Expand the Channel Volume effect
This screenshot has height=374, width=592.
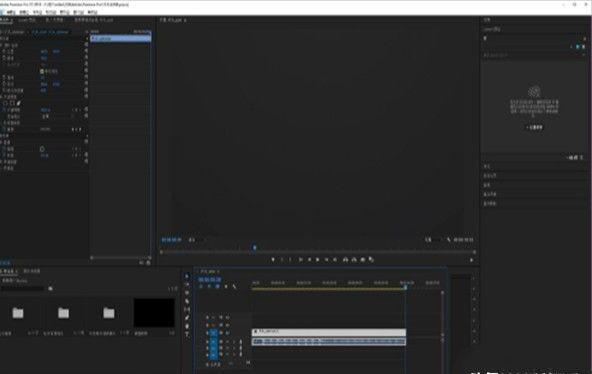tap(2, 162)
